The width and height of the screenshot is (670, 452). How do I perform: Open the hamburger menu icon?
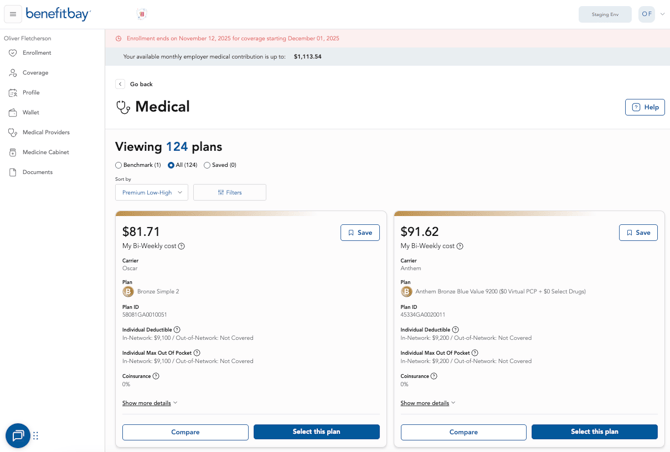pyautogui.click(x=13, y=14)
